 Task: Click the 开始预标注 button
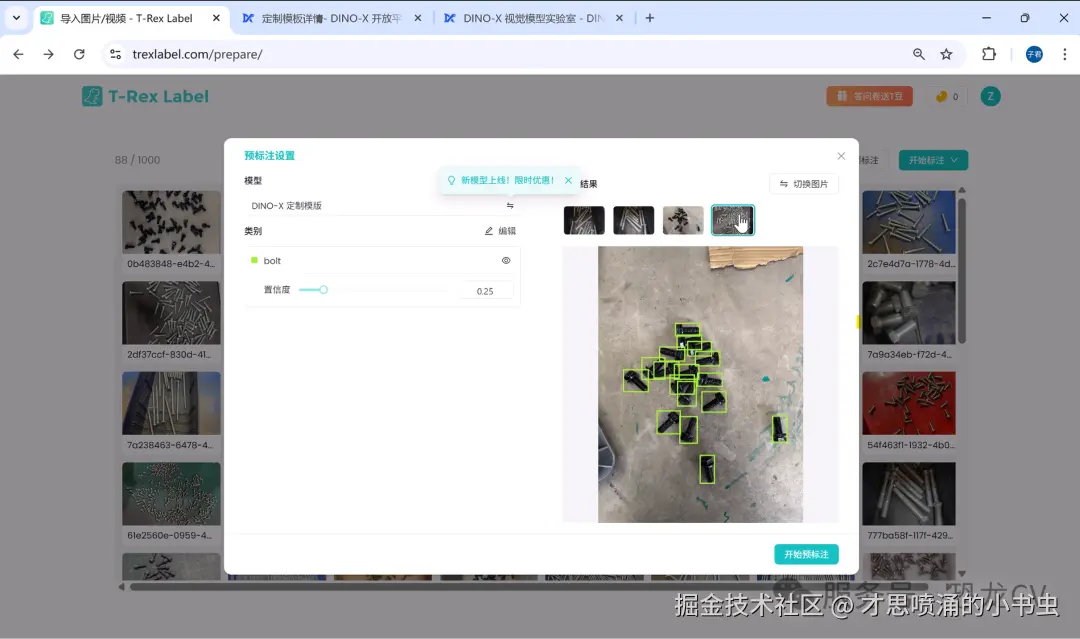[805, 553]
